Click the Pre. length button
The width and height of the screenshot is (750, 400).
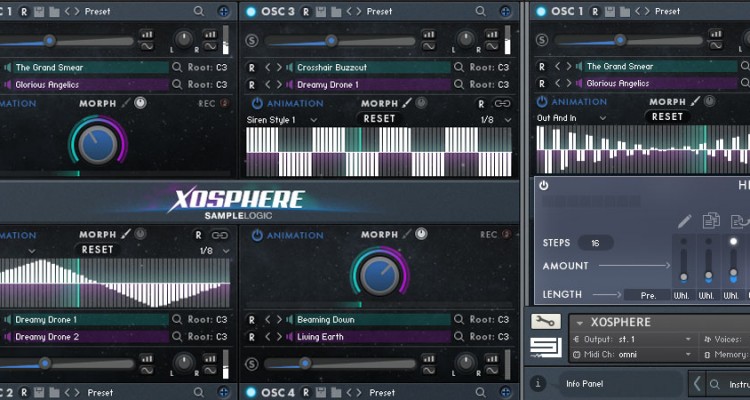647,295
